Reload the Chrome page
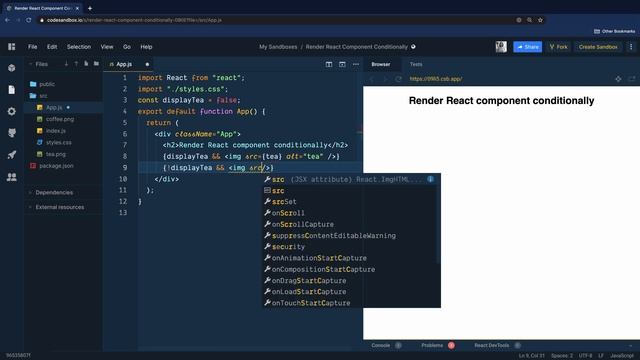The height and width of the screenshot is (360, 640). pos(29,20)
